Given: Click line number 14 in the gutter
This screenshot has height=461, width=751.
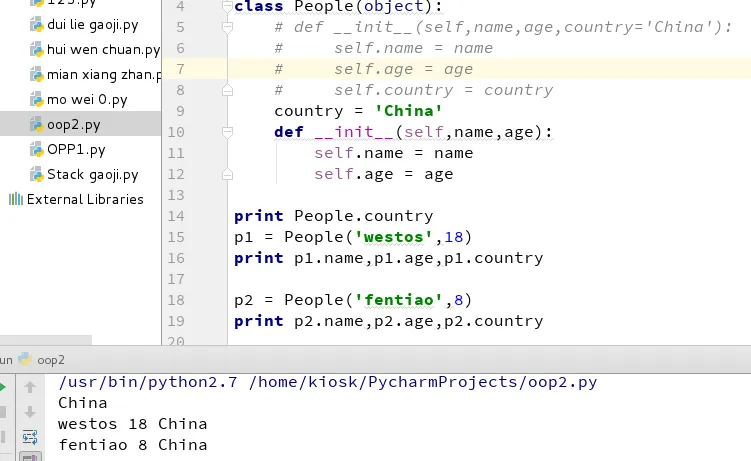Looking at the screenshot, I should point(176,216).
